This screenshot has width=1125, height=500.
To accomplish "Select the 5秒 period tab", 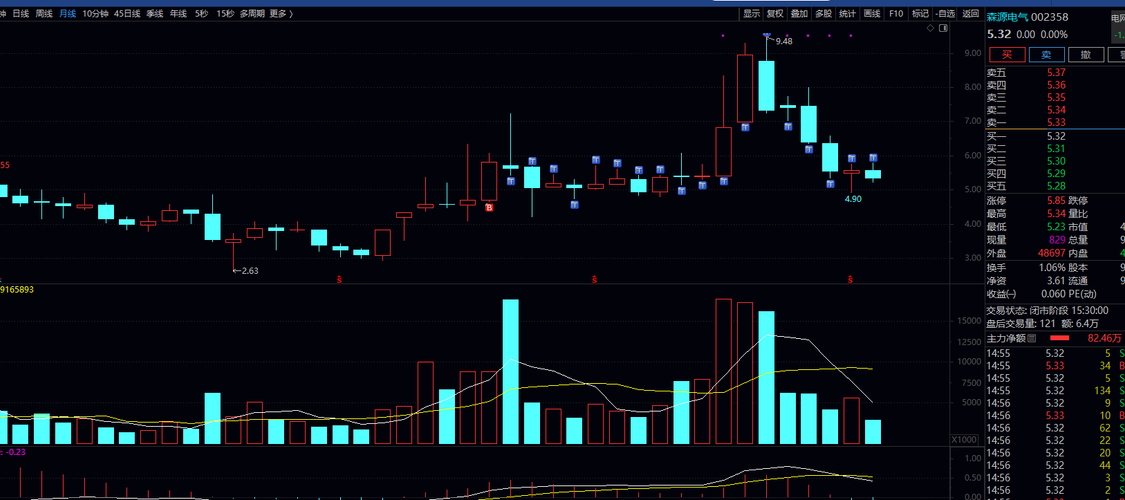I will coord(202,13).
